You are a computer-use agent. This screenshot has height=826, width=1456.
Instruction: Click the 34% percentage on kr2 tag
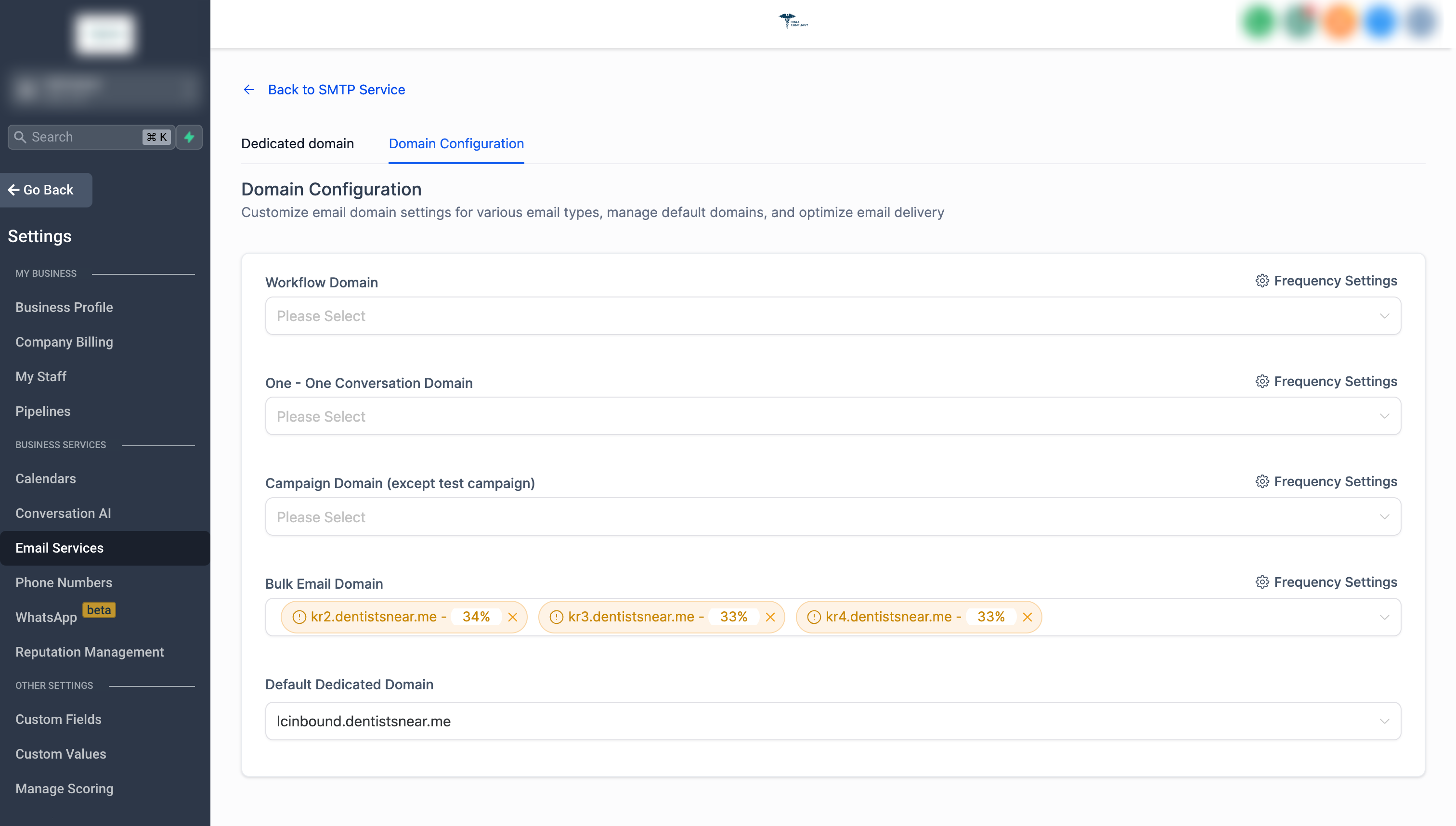[476, 617]
